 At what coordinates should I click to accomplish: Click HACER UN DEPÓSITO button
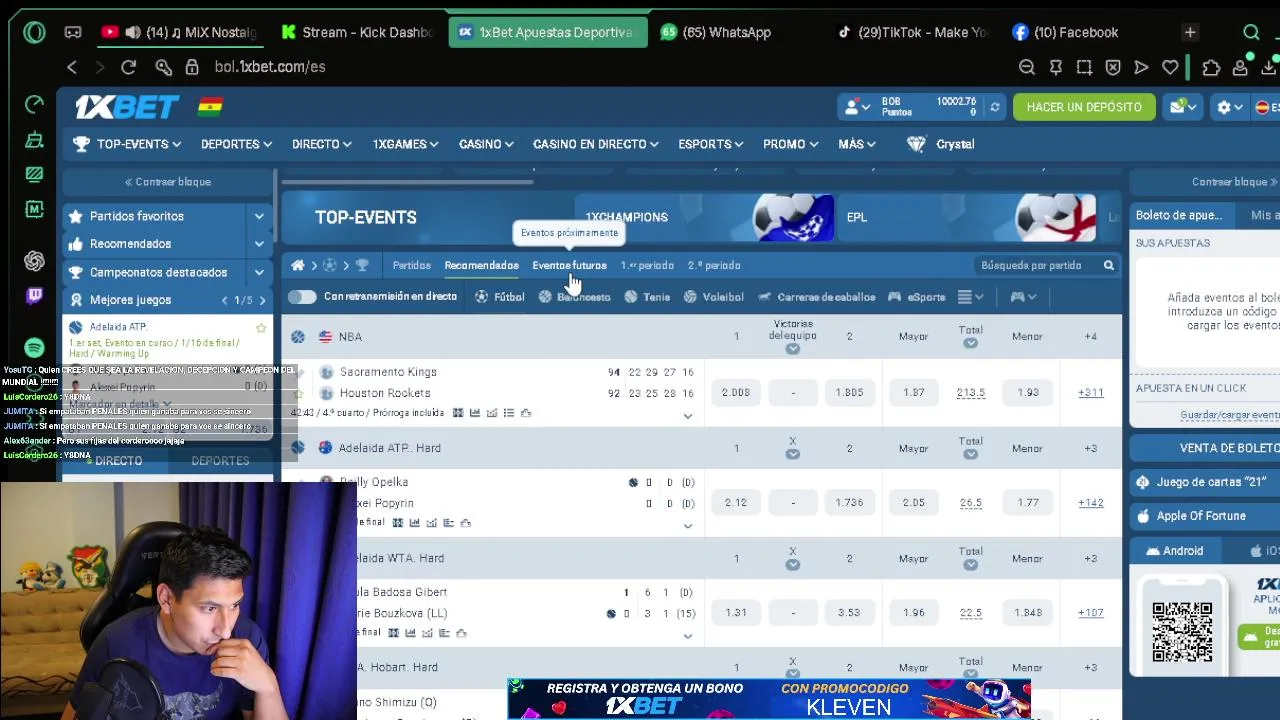[x=1084, y=107]
